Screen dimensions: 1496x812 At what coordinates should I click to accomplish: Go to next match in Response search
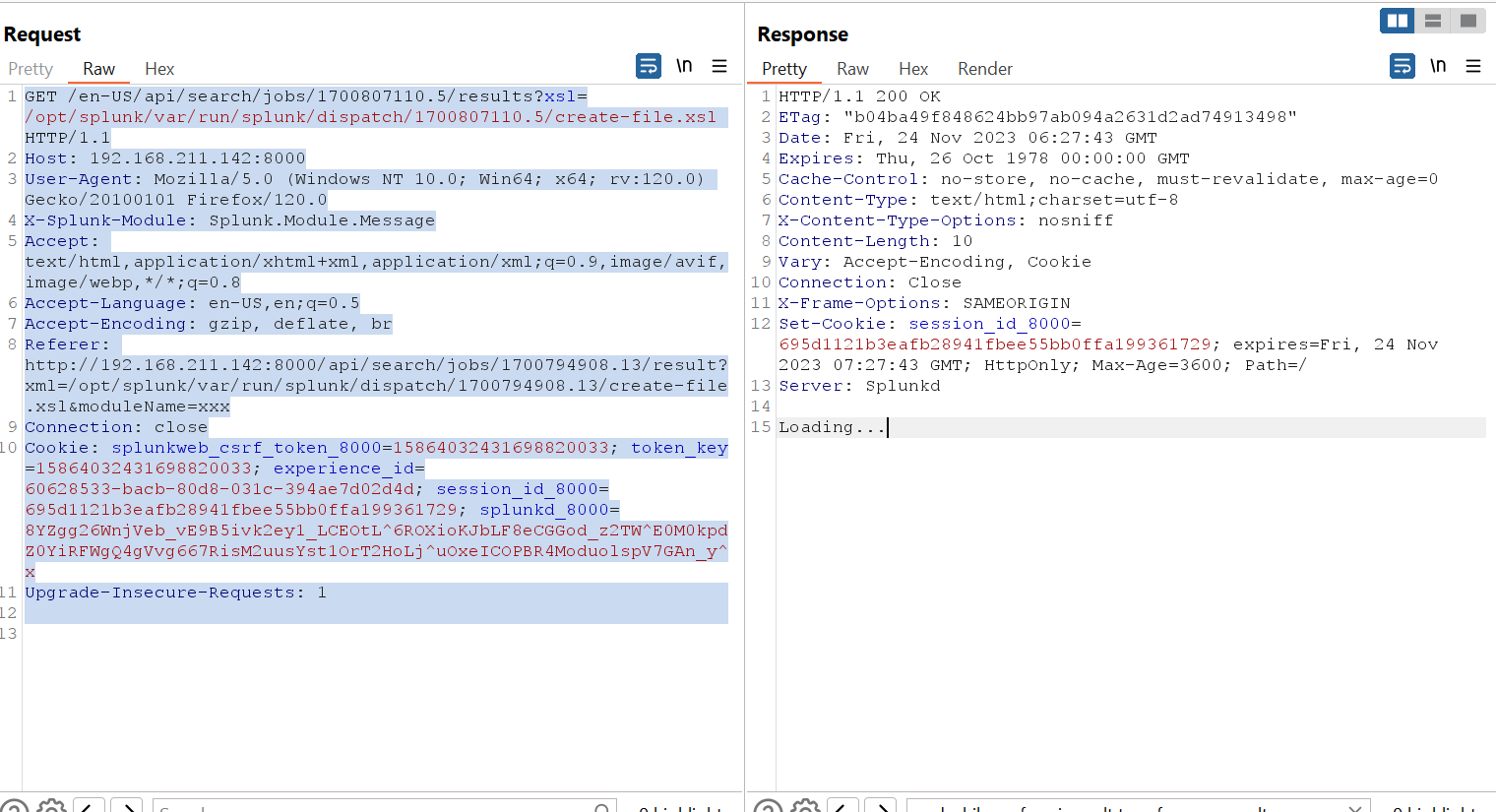881,807
